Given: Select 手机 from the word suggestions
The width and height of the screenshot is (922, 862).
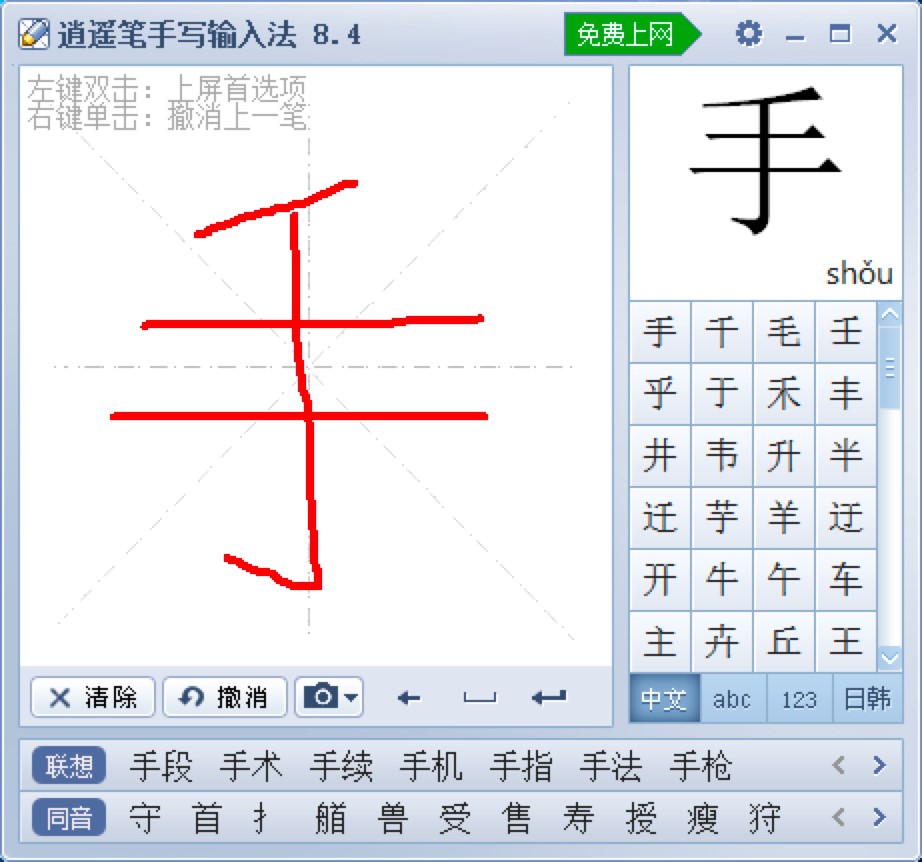Looking at the screenshot, I should [x=431, y=766].
